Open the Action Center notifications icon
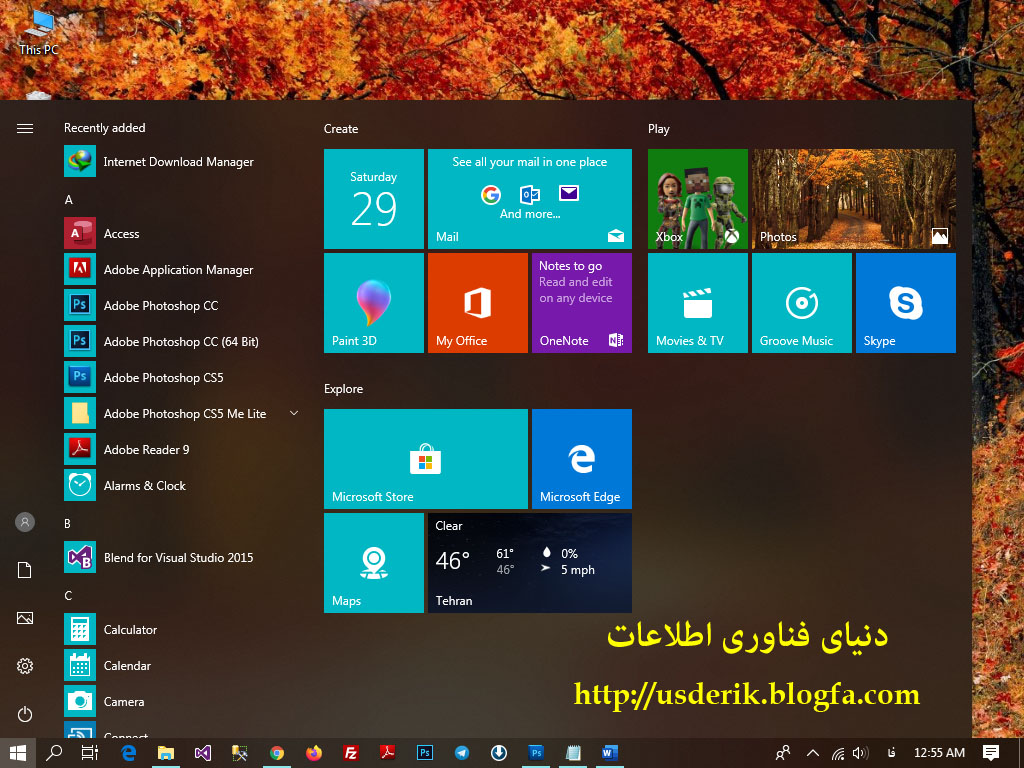Screen dimensions: 1024x768 click(x=991, y=753)
